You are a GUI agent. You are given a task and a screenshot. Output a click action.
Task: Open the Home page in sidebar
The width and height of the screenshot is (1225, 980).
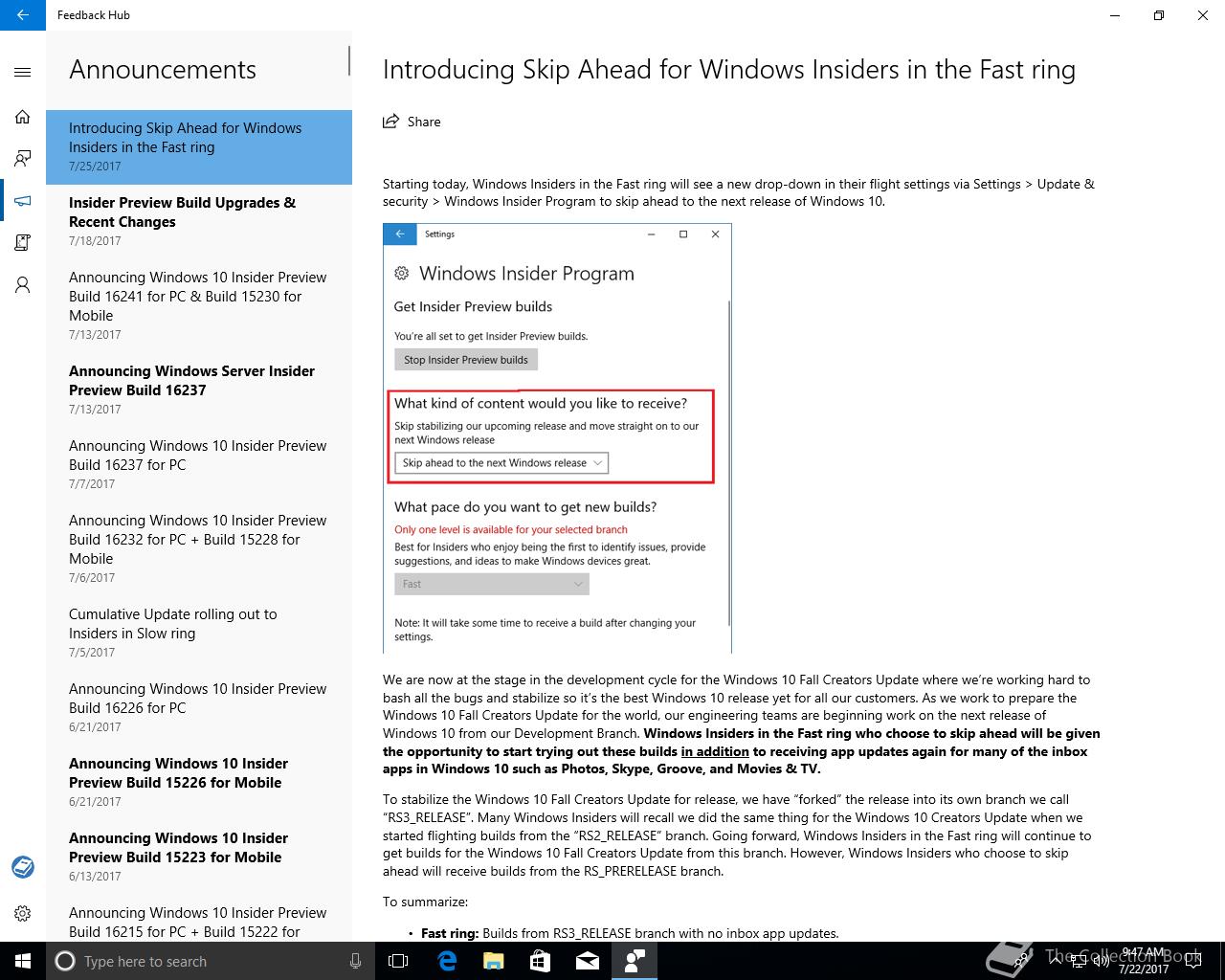pyautogui.click(x=23, y=117)
